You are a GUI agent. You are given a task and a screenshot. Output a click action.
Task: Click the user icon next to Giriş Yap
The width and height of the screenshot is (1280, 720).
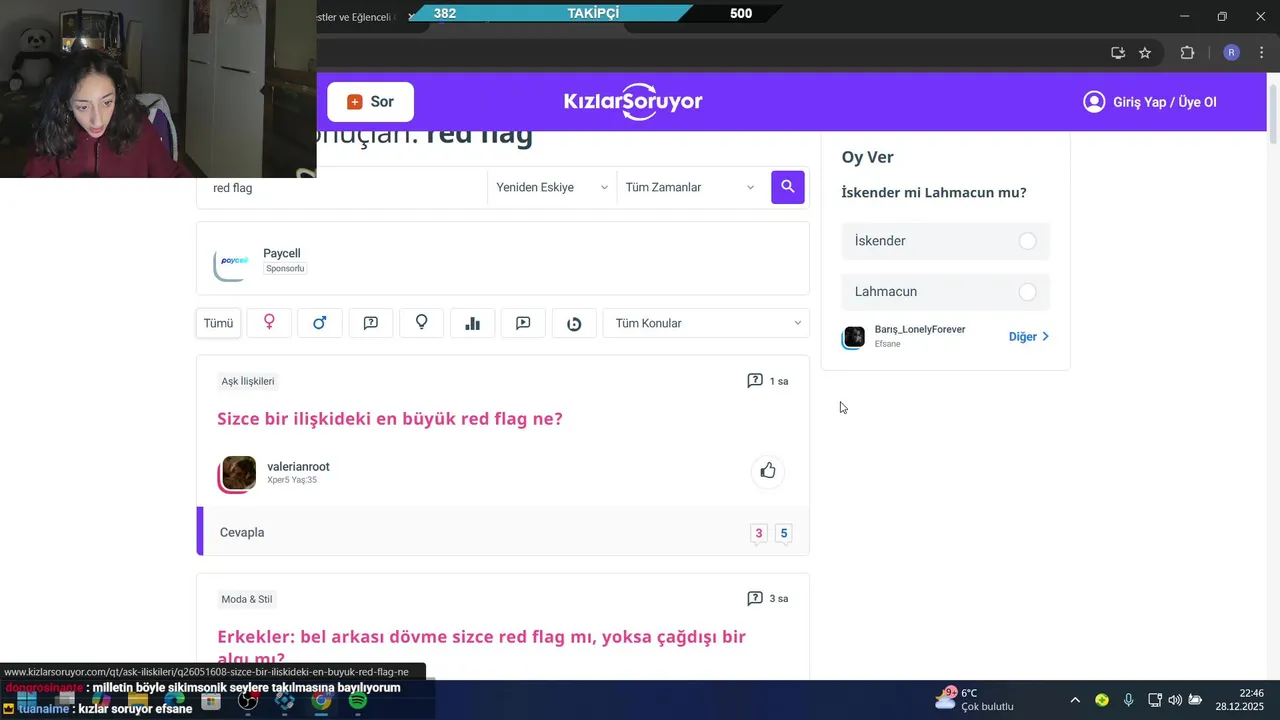[x=1094, y=102]
